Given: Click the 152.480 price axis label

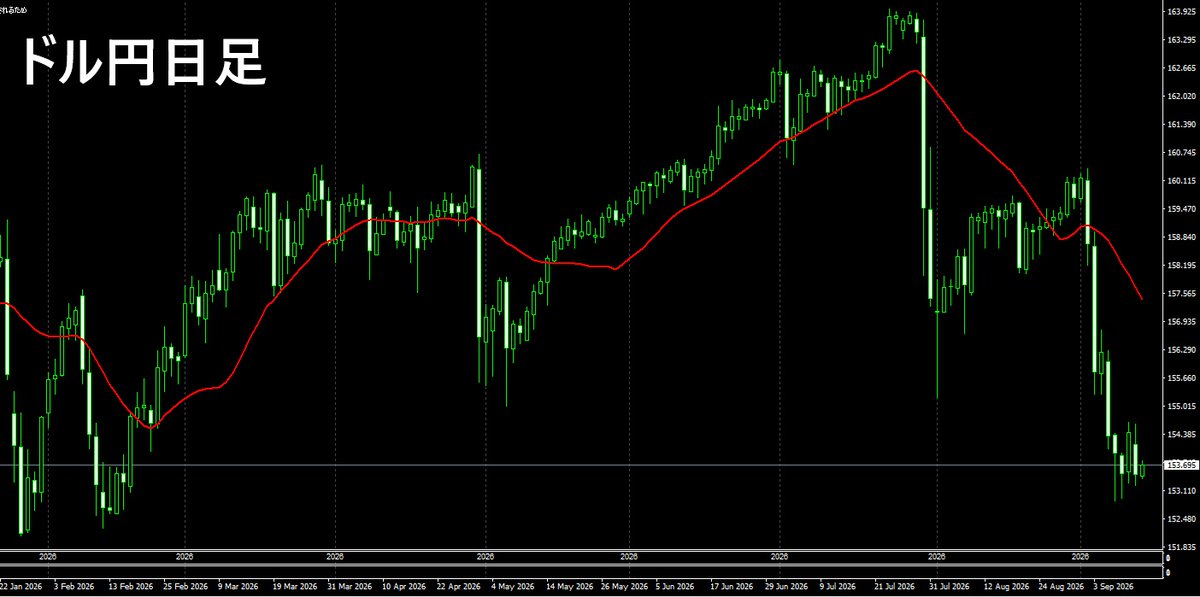Looking at the screenshot, I should coord(1181,519).
